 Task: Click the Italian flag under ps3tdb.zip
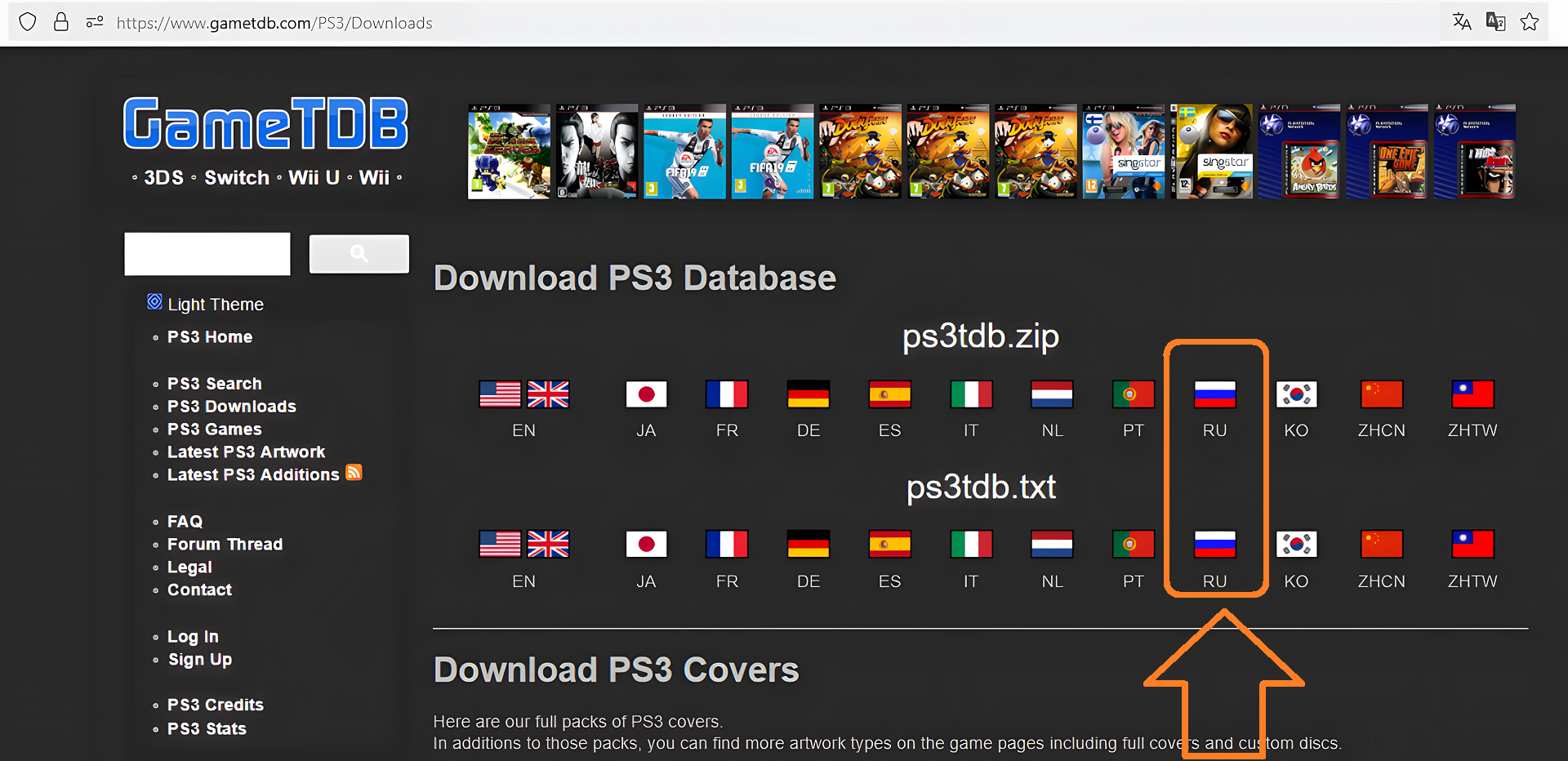(x=971, y=394)
